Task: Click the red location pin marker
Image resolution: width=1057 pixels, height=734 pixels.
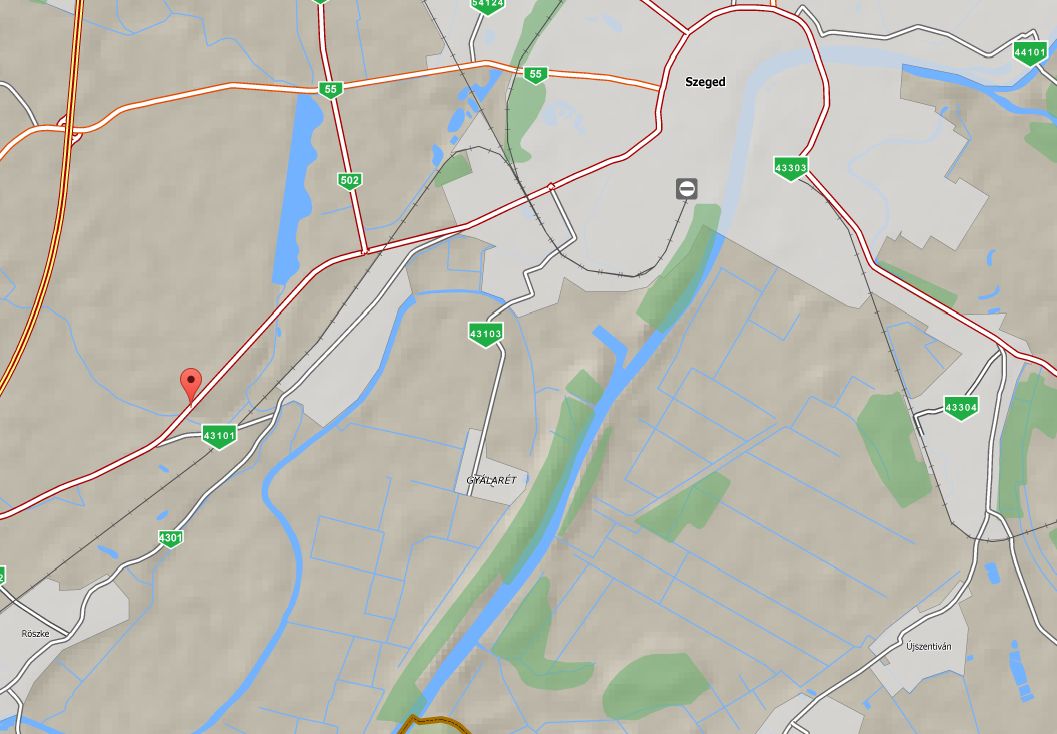Action: [x=191, y=386]
